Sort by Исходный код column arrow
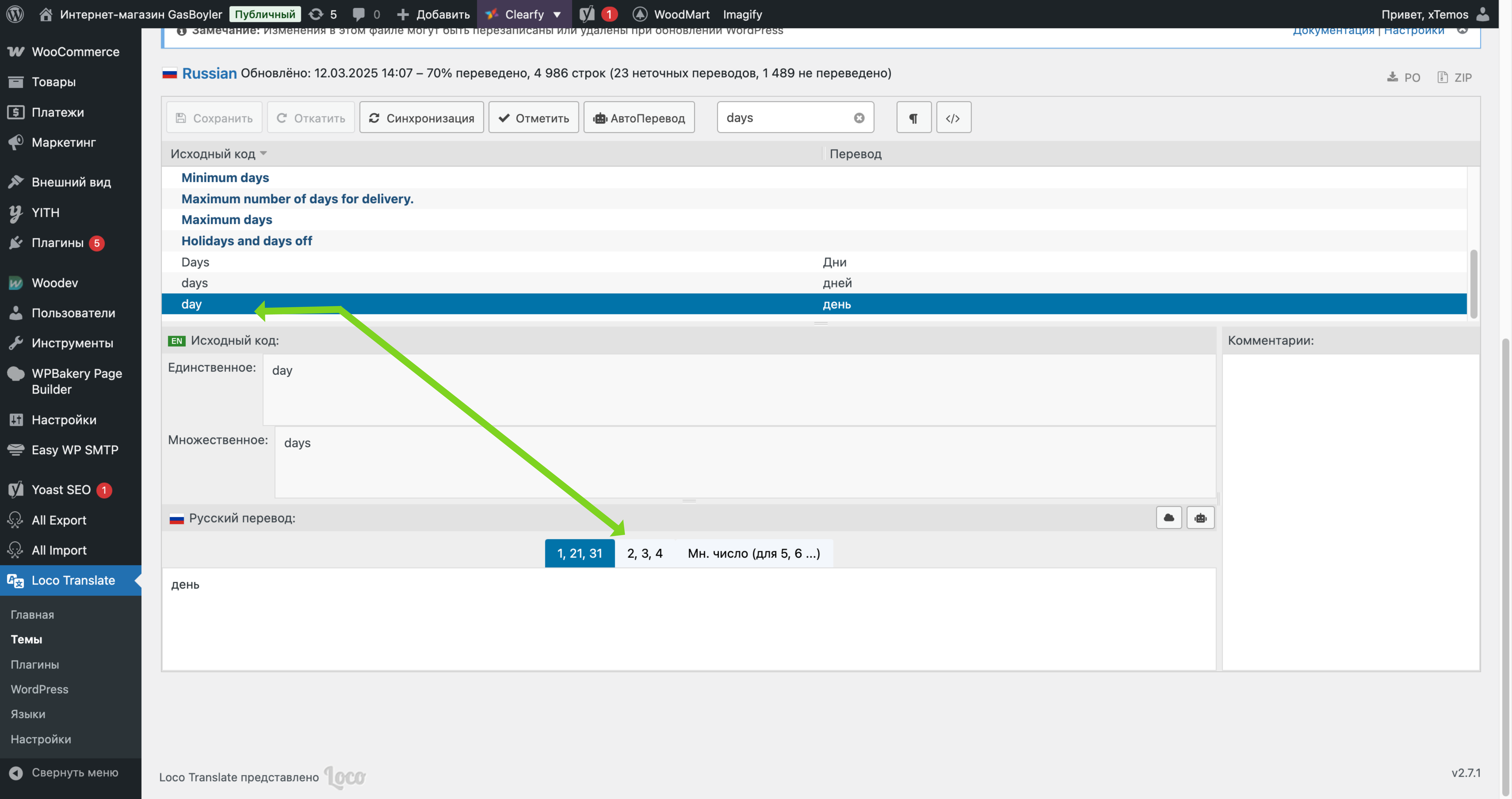 [x=263, y=154]
